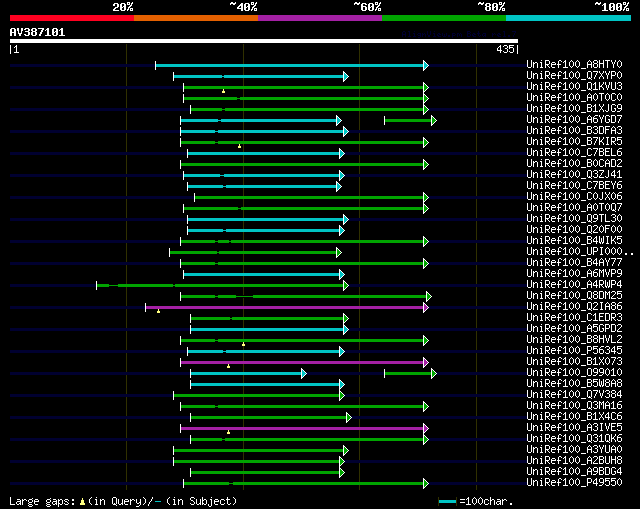This screenshot has width=640, height=509.
Task: Click the UniRef100_Q2IA86 label
Action: pos(574,307)
